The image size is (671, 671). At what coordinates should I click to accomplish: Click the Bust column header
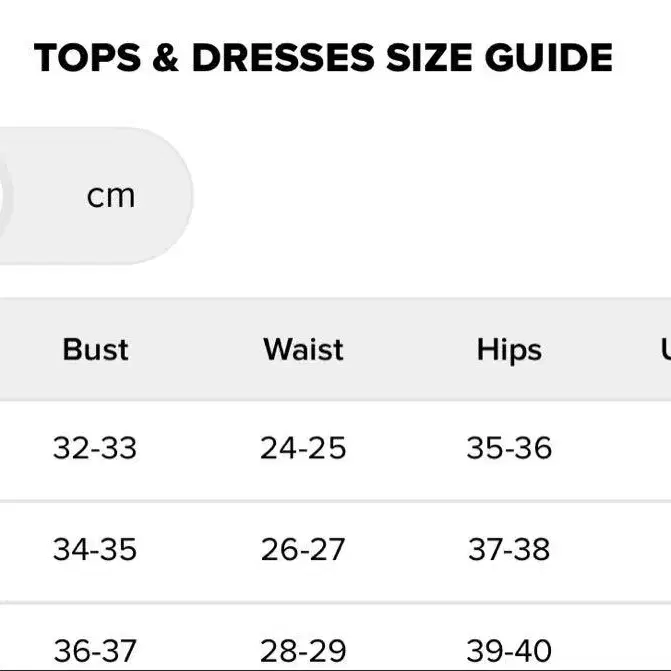95,350
